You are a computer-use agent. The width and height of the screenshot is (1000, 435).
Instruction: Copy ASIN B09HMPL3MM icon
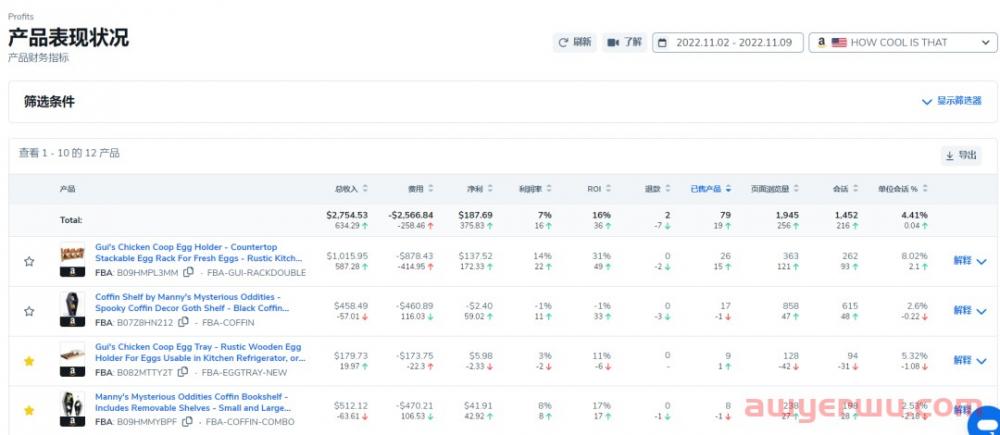pos(188,272)
